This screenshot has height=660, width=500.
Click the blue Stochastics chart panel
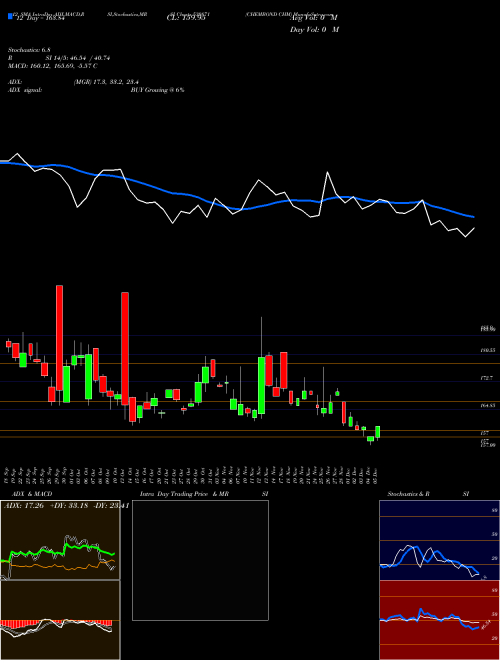pyautogui.click(x=439, y=540)
